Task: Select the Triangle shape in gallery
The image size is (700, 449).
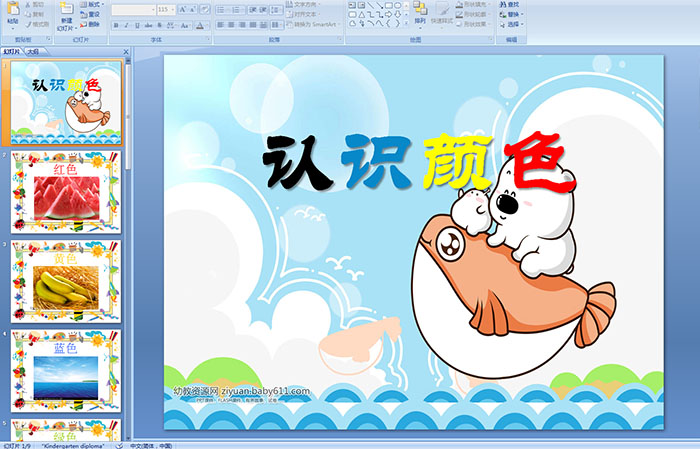Action: (362, 14)
